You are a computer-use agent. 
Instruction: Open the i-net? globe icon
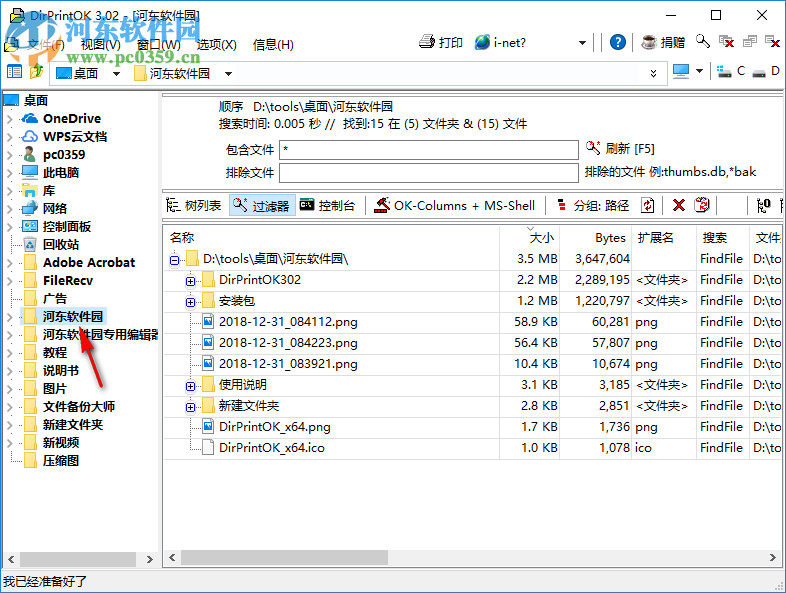coord(482,42)
